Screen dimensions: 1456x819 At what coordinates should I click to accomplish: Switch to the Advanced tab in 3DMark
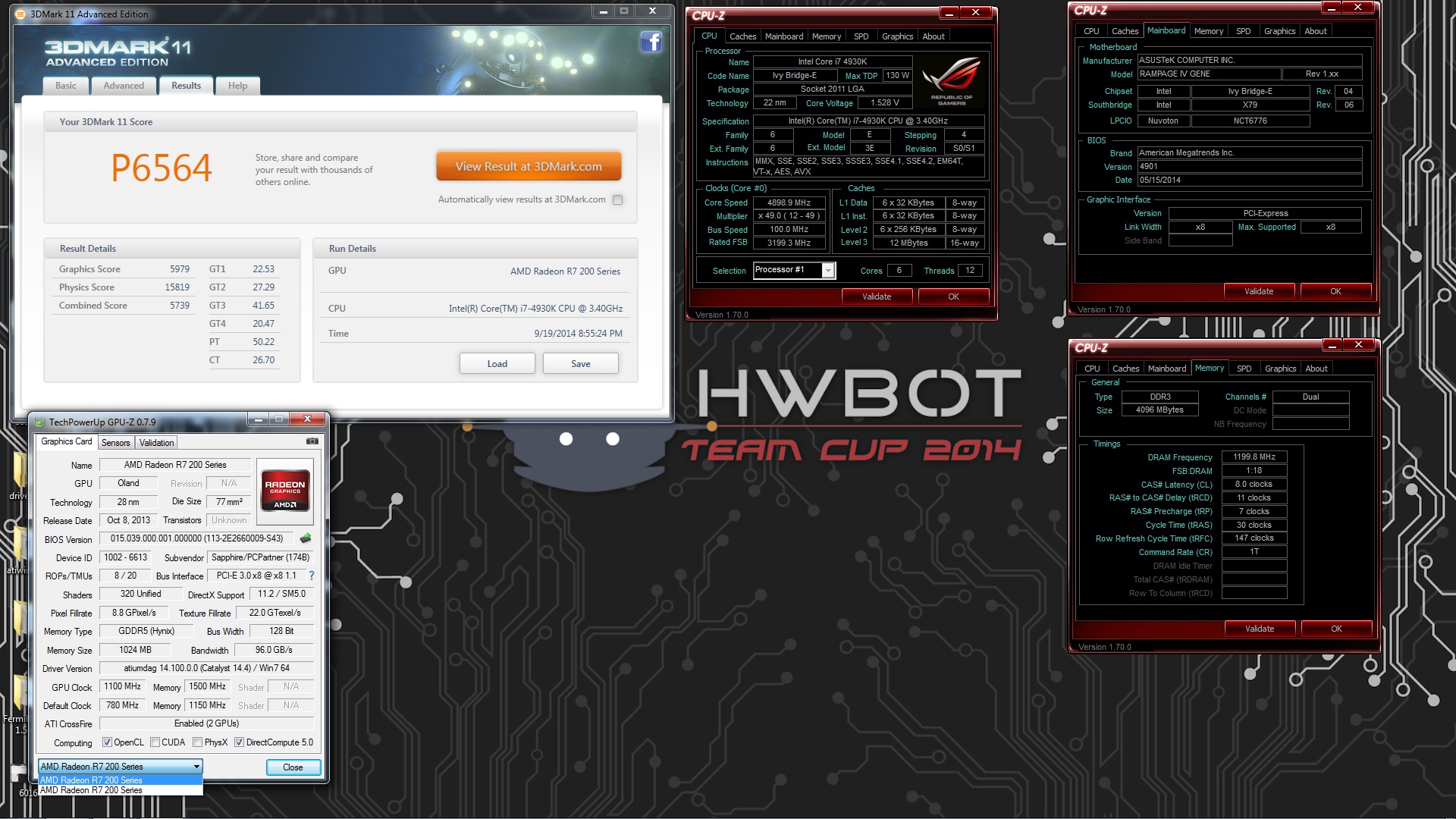[x=124, y=86]
